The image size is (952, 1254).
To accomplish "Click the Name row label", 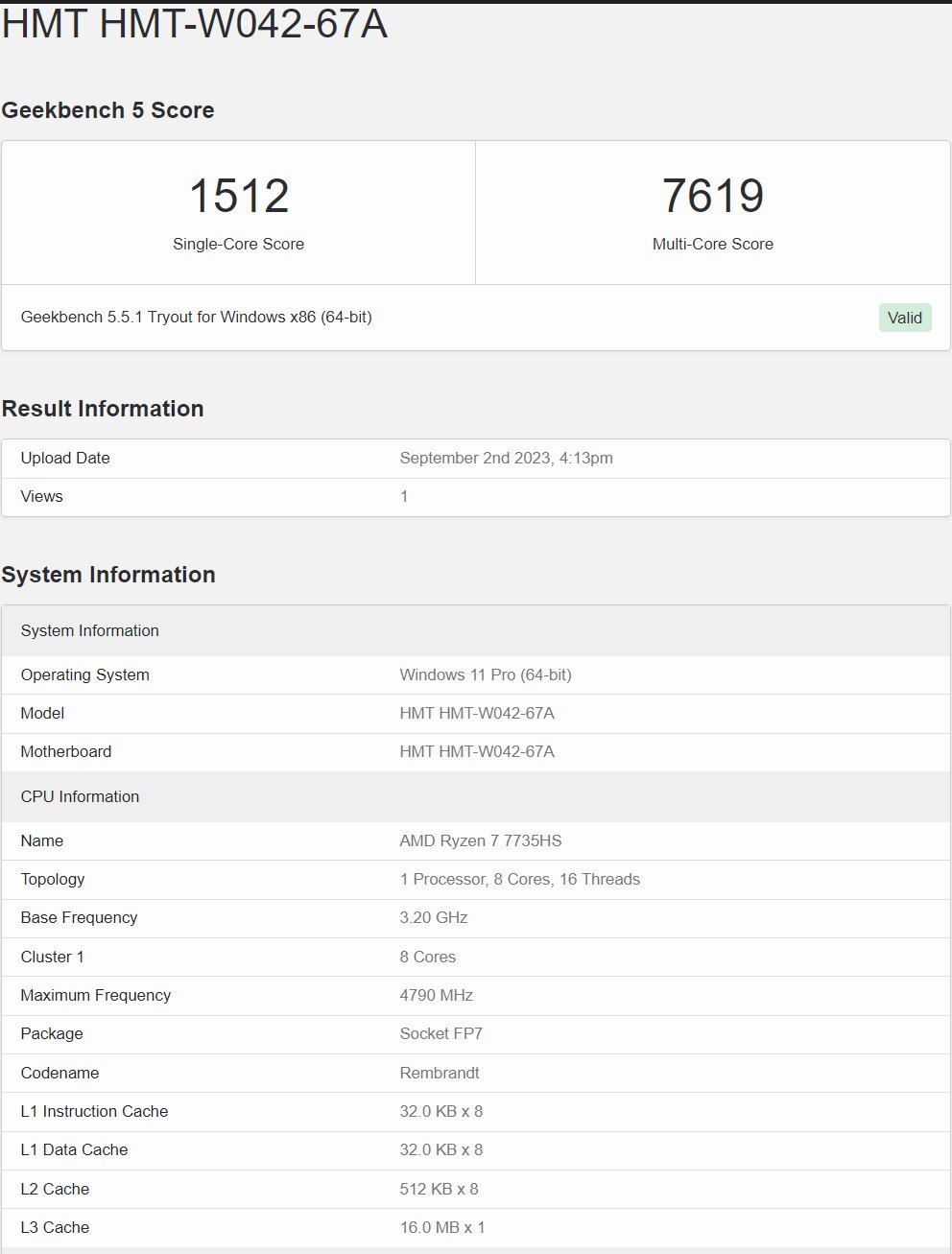I will pos(41,840).
